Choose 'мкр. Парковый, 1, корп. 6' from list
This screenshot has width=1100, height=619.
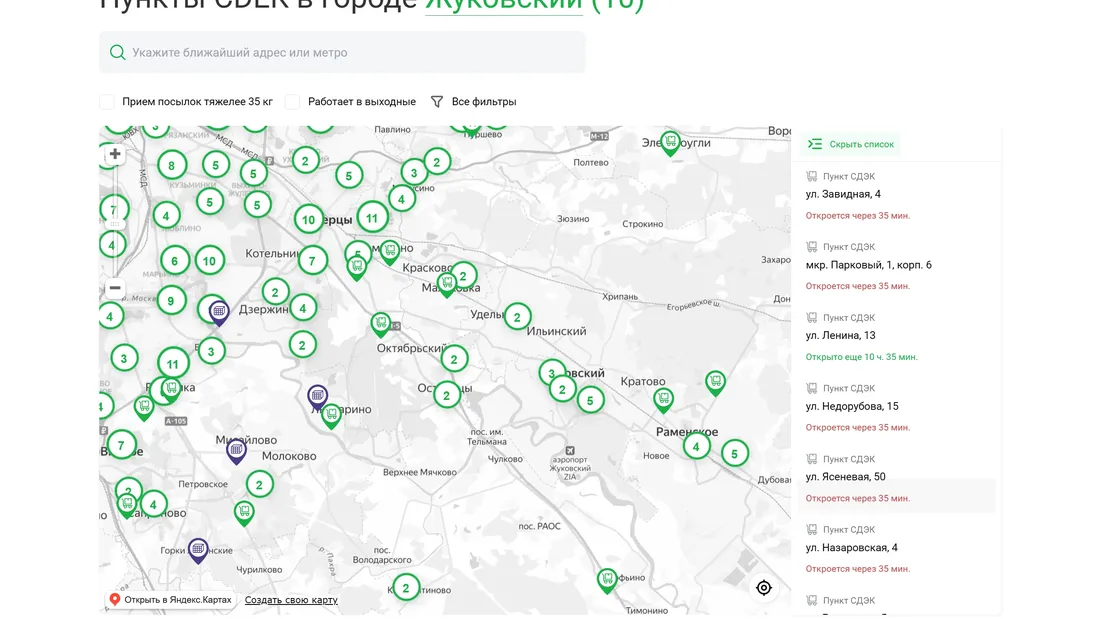tap(868, 265)
